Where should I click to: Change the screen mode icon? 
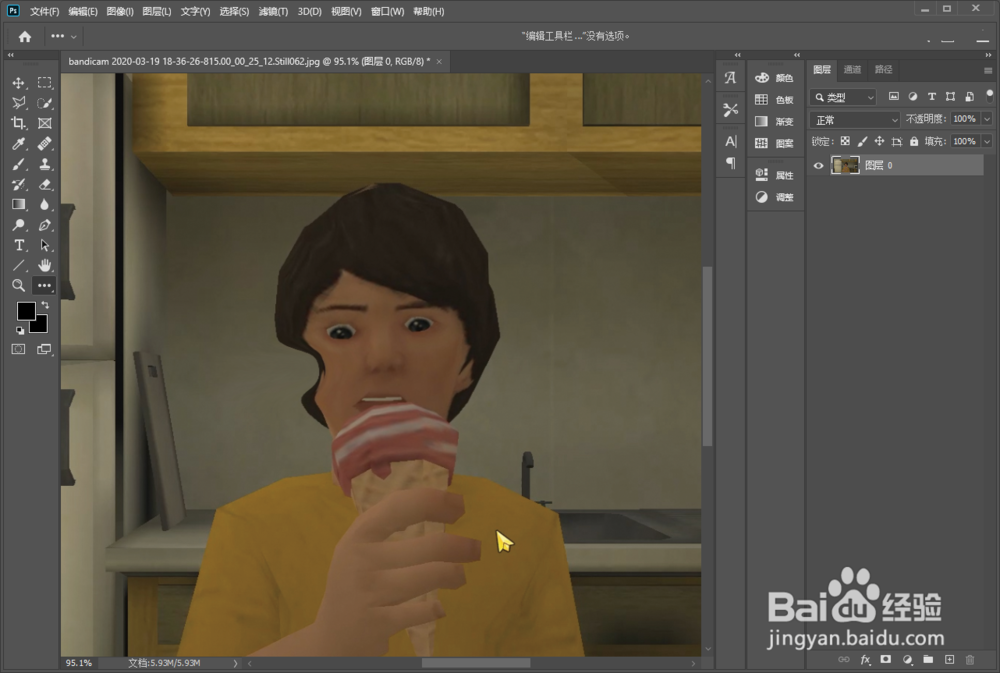(44, 349)
